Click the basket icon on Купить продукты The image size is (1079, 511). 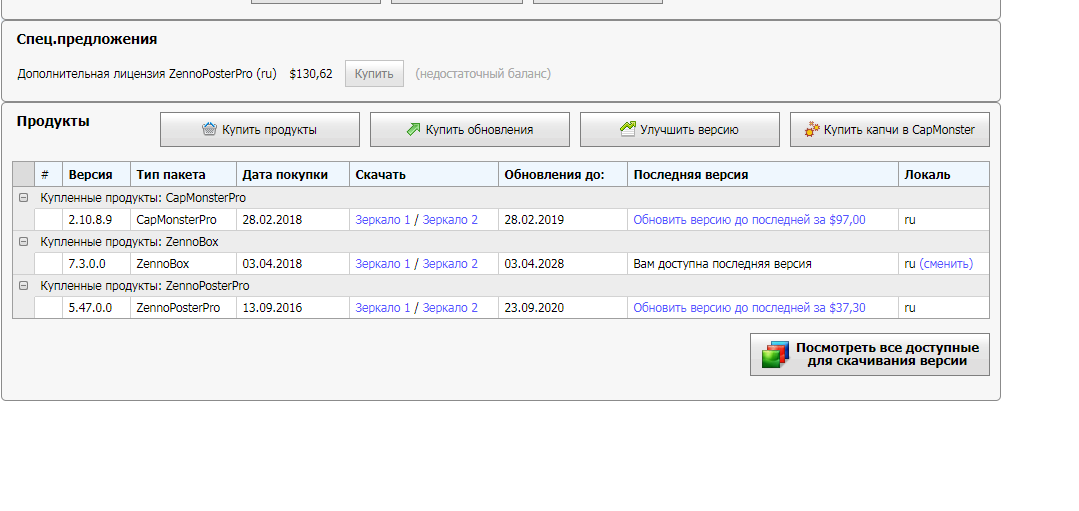[209, 129]
